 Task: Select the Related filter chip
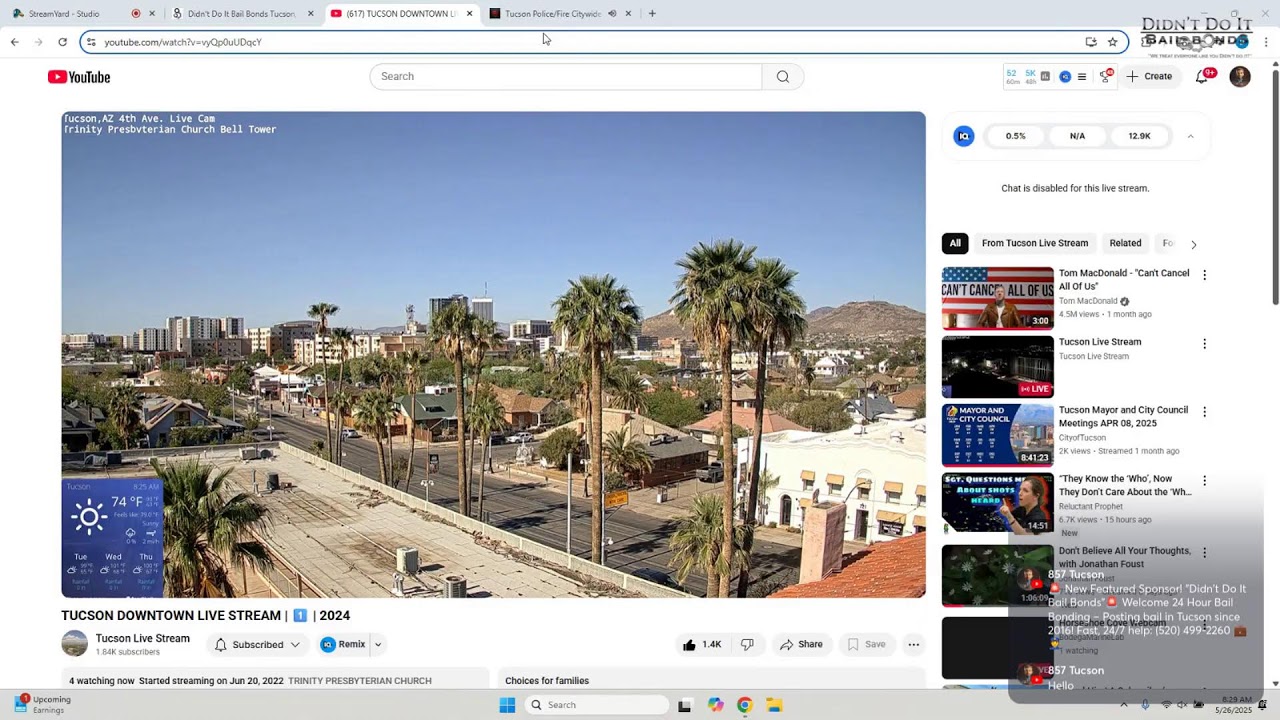(1125, 243)
